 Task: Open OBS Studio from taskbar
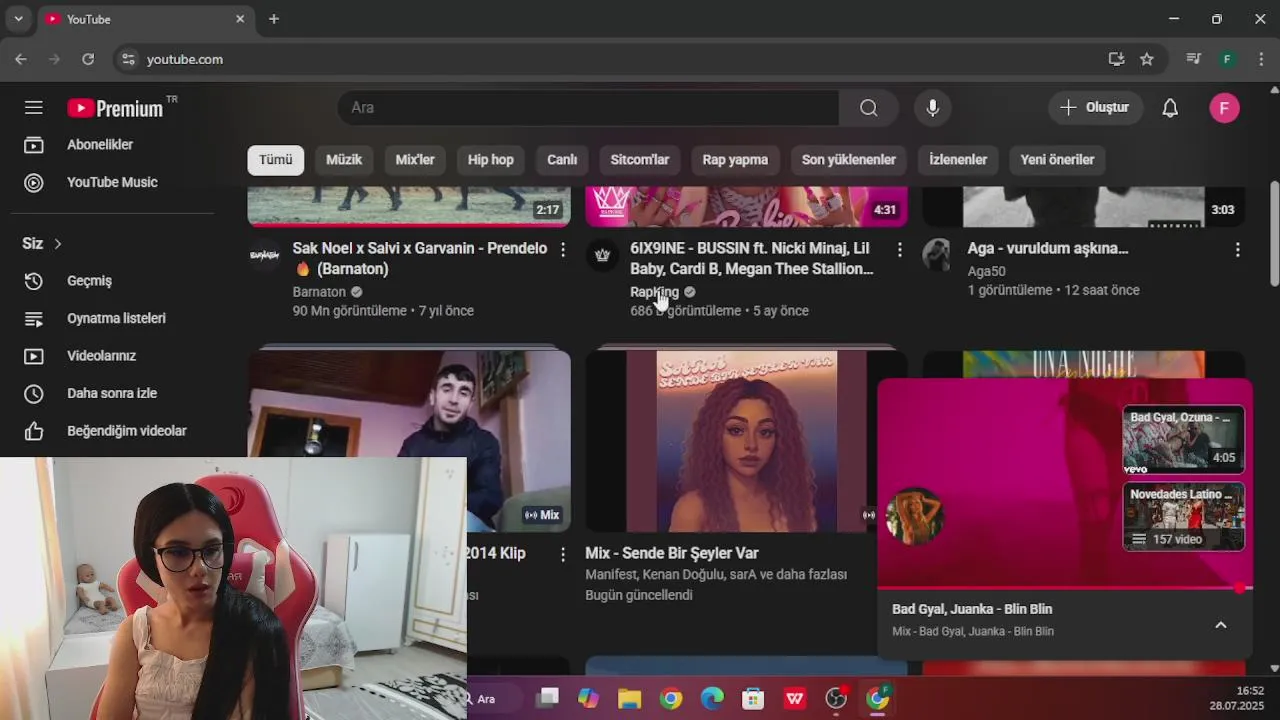pos(836,699)
